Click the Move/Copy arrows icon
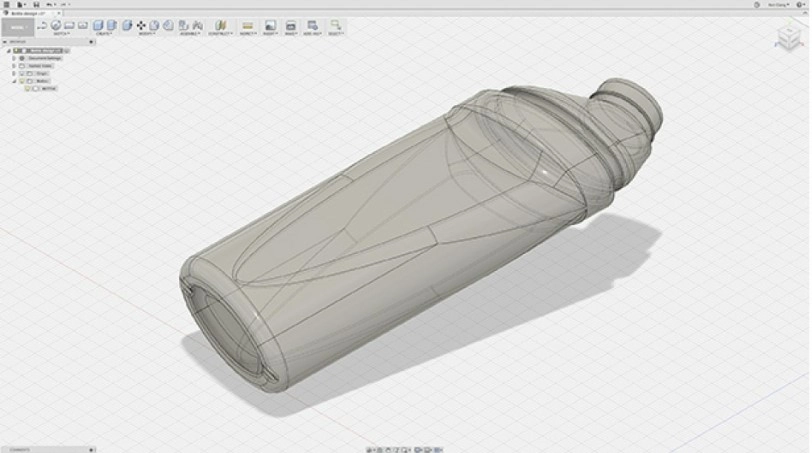This screenshot has width=812, height=453. pyautogui.click(x=141, y=25)
